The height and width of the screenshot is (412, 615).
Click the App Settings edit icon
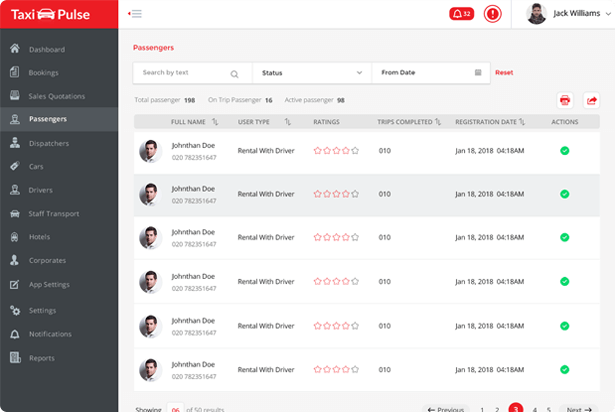click(x=15, y=284)
